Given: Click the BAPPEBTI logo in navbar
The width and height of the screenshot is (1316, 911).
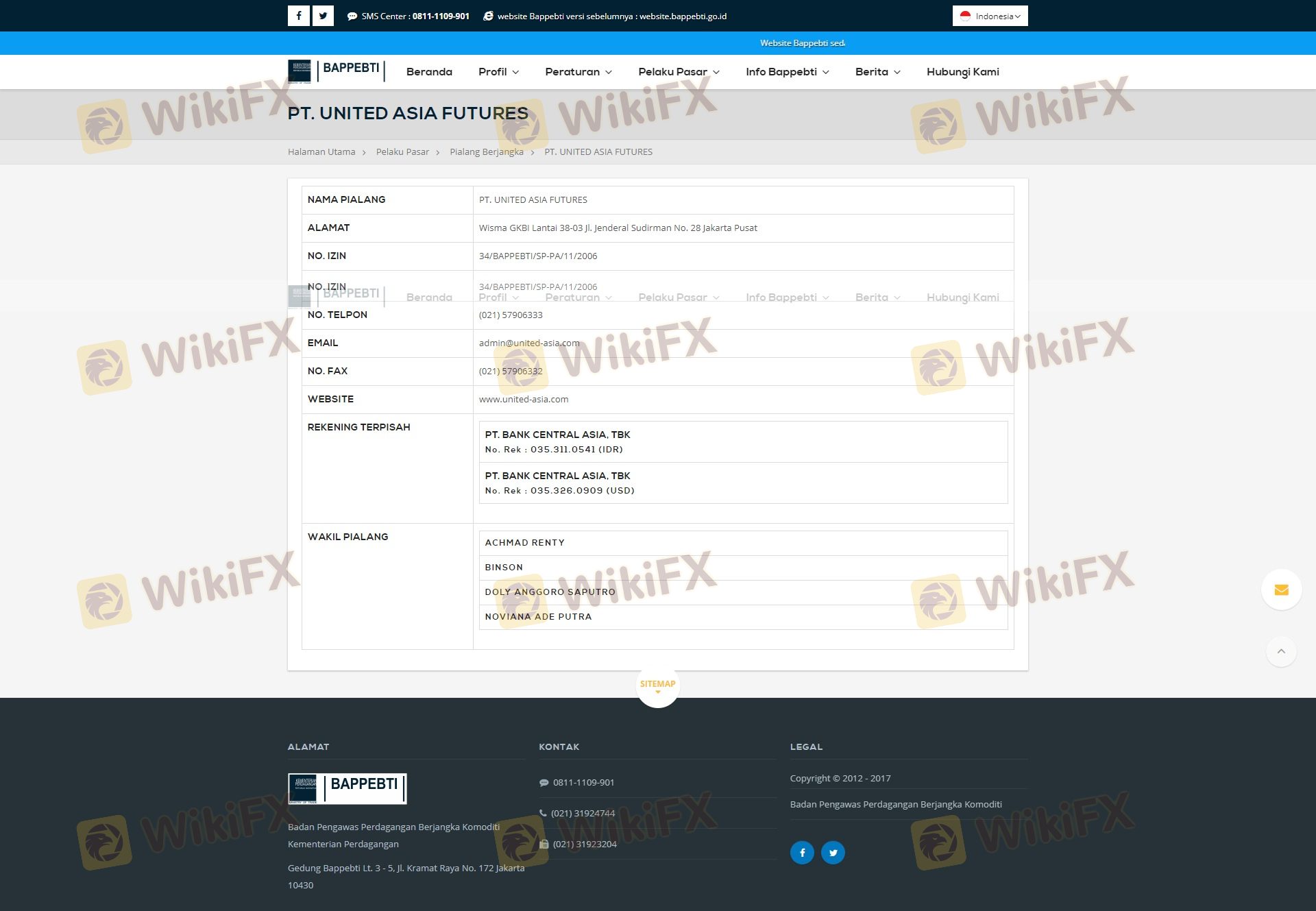Looking at the screenshot, I should (x=336, y=71).
